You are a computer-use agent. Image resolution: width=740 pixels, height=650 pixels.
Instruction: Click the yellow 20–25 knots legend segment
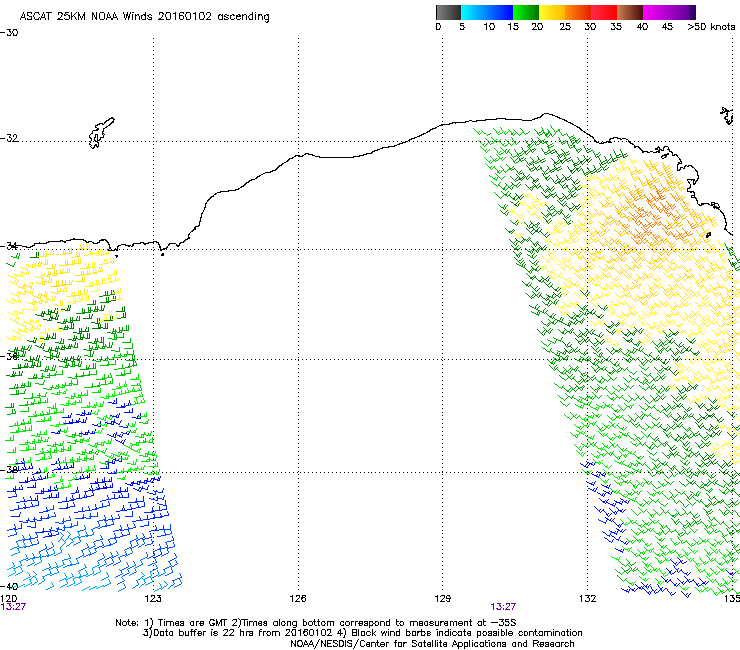point(552,12)
